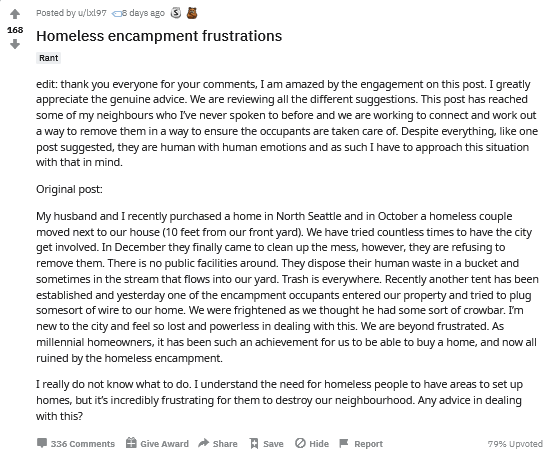Click the 6 days ago timestamp
551x457 pixels.
pos(143,13)
